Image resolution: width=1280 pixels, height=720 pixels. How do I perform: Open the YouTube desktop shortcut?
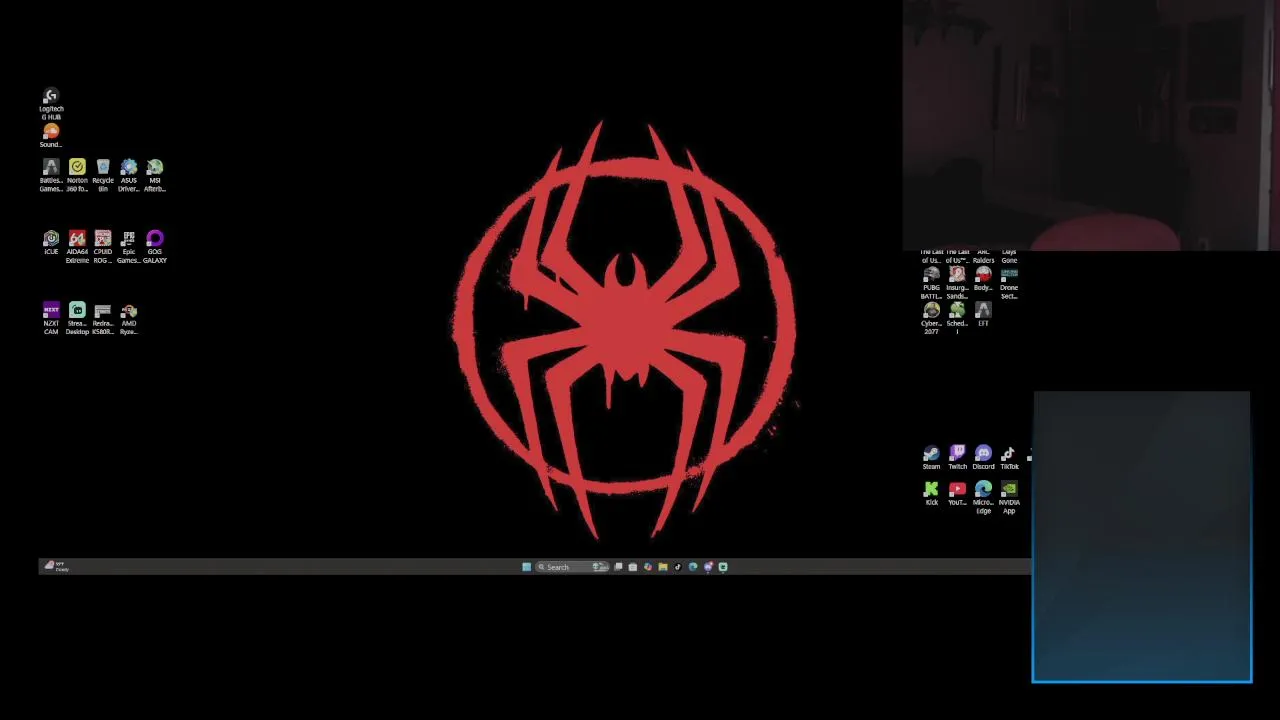point(958,494)
